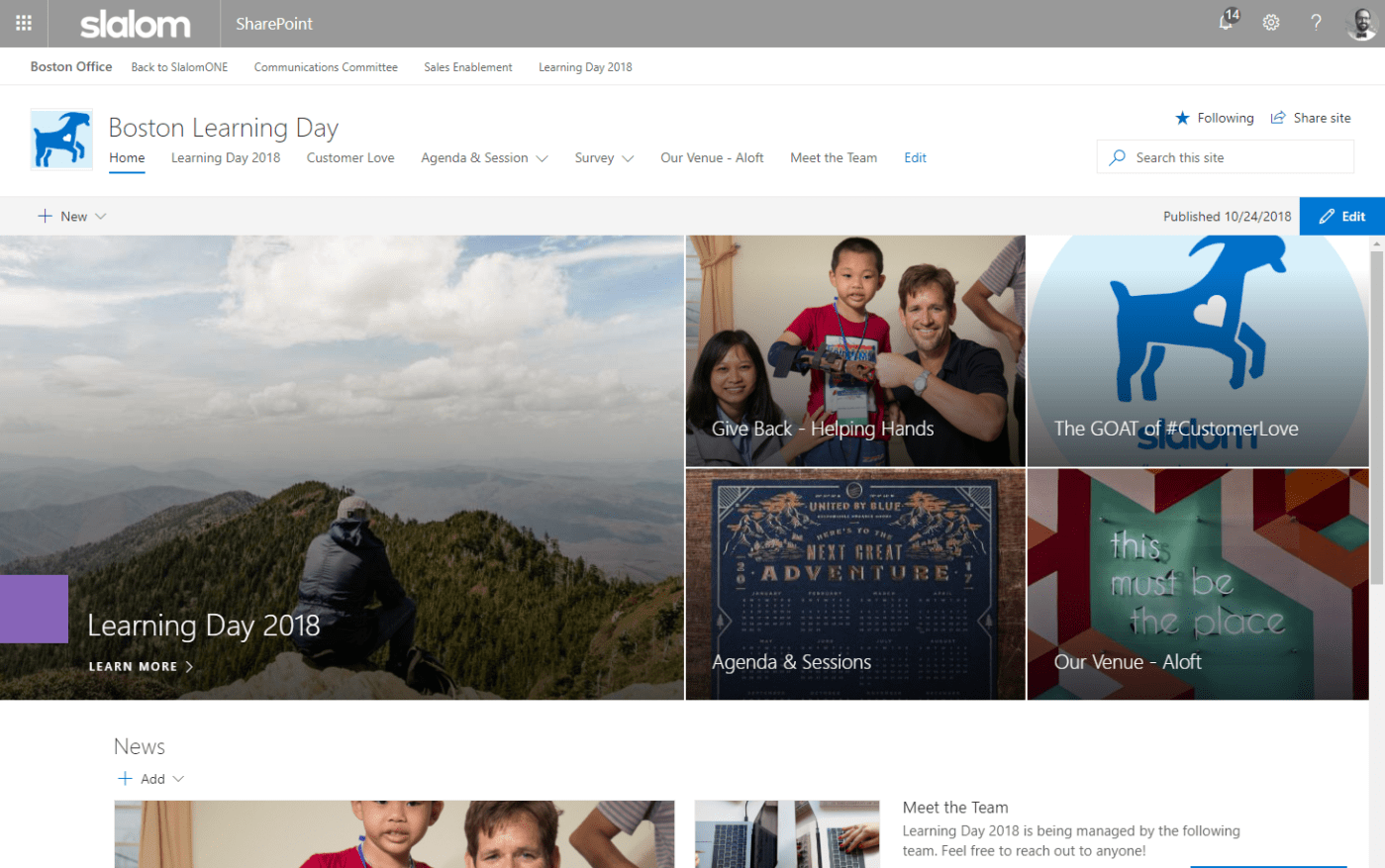Click the Slalom logo in header
This screenshot has width=1385, height=868.
135,24
